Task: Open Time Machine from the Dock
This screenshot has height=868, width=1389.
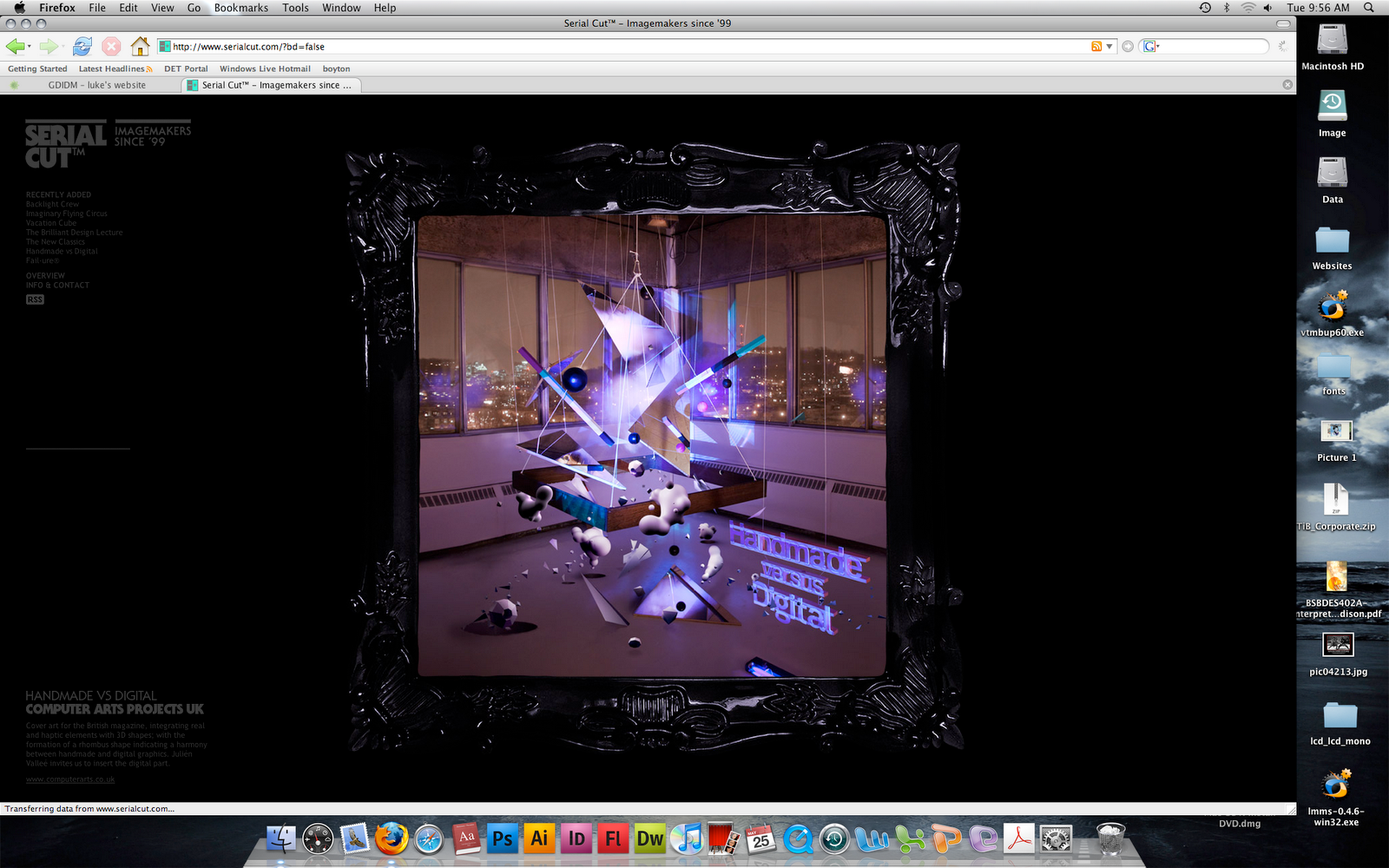Action: [834, 838]
